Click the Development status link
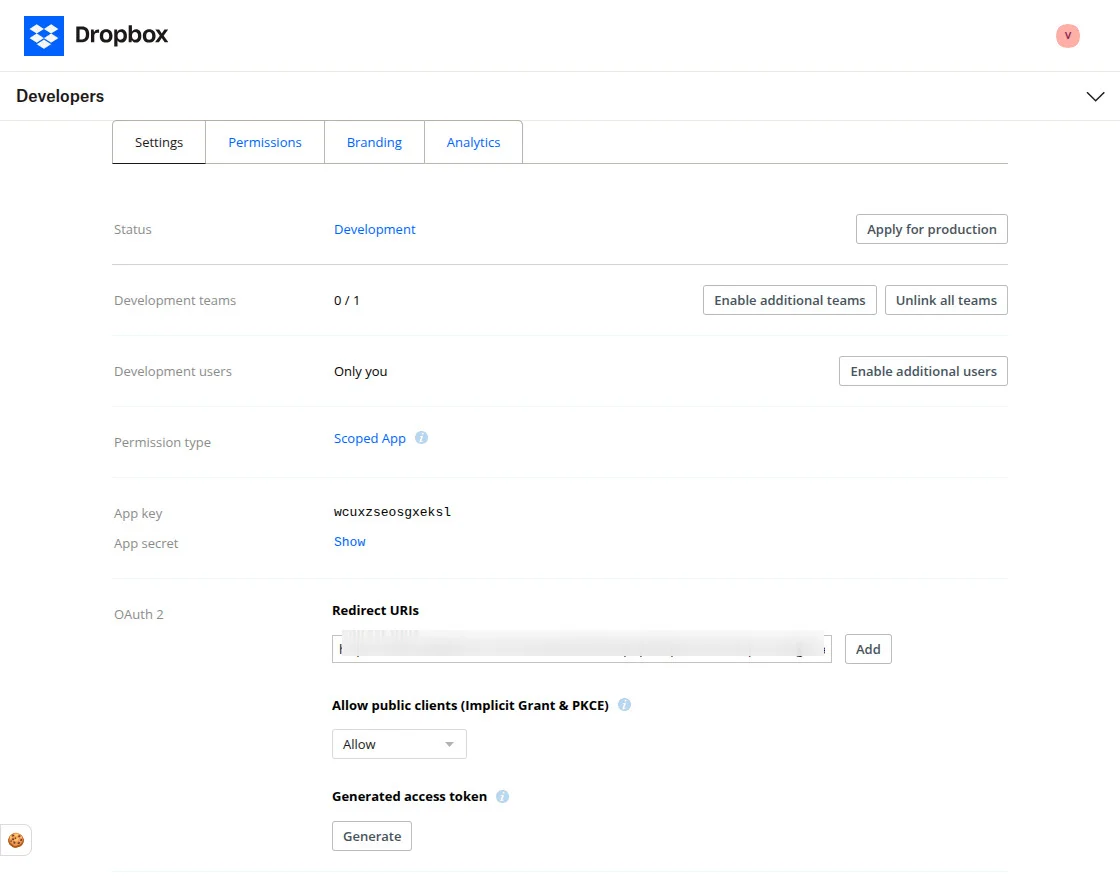The image size is (1120, 880). point(374,229)
